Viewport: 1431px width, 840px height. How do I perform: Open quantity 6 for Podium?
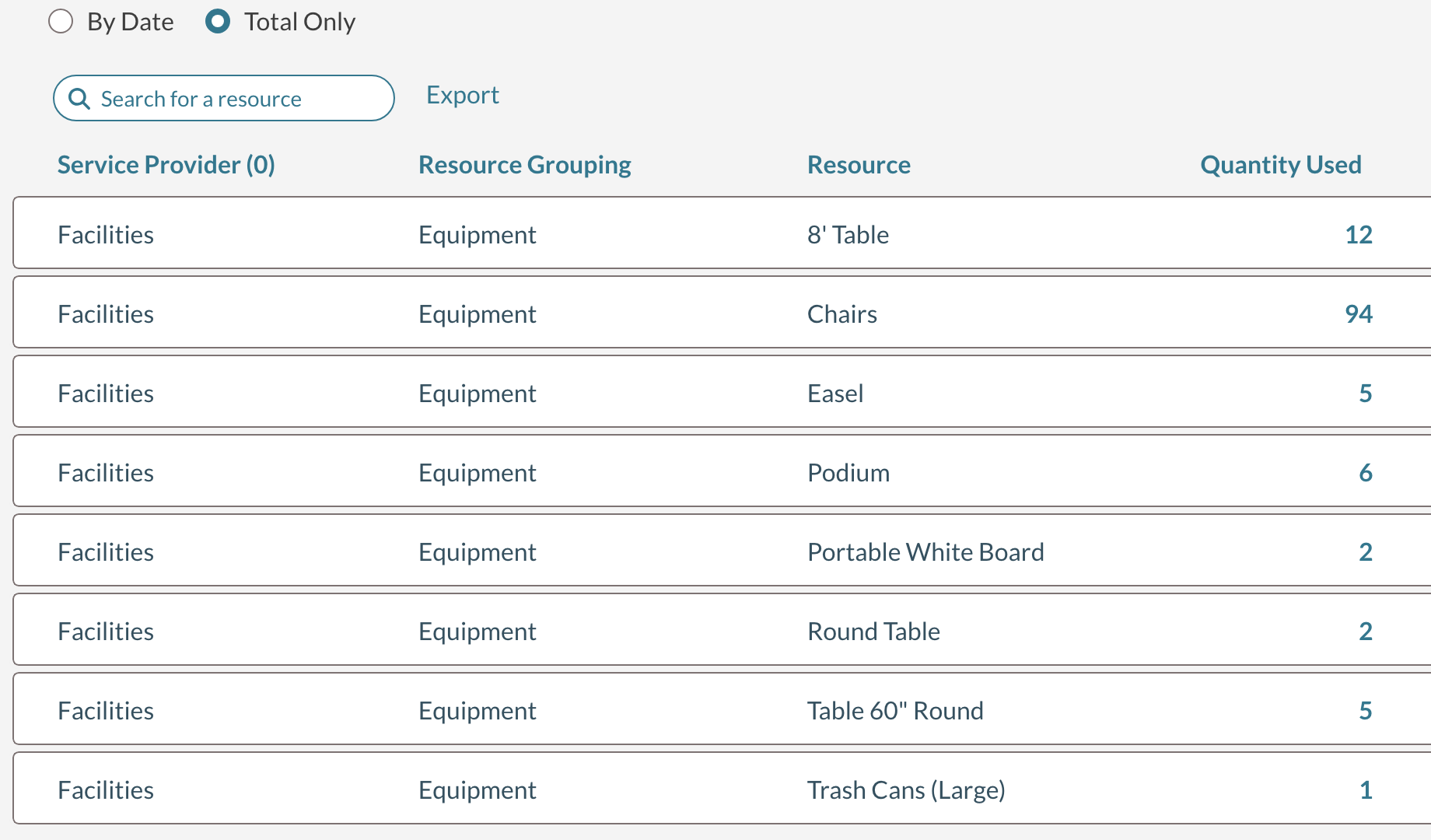tap(1366, 472)
